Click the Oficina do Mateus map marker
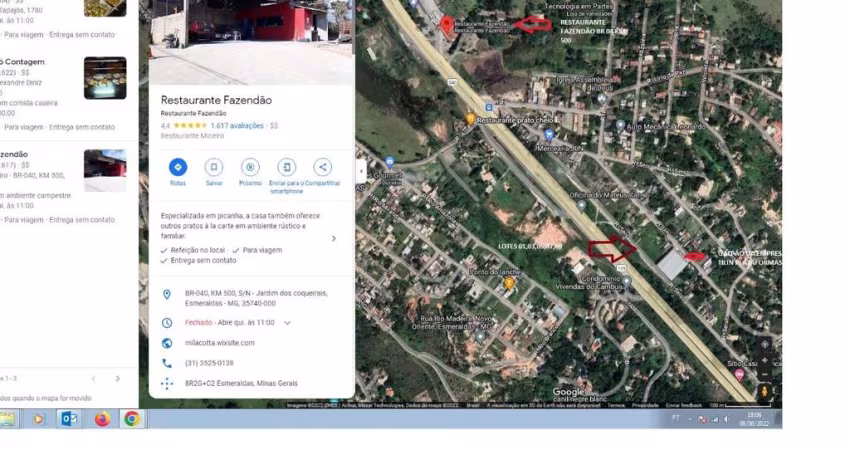The height and width of the screenshot is (450, 850). (582, 205)
